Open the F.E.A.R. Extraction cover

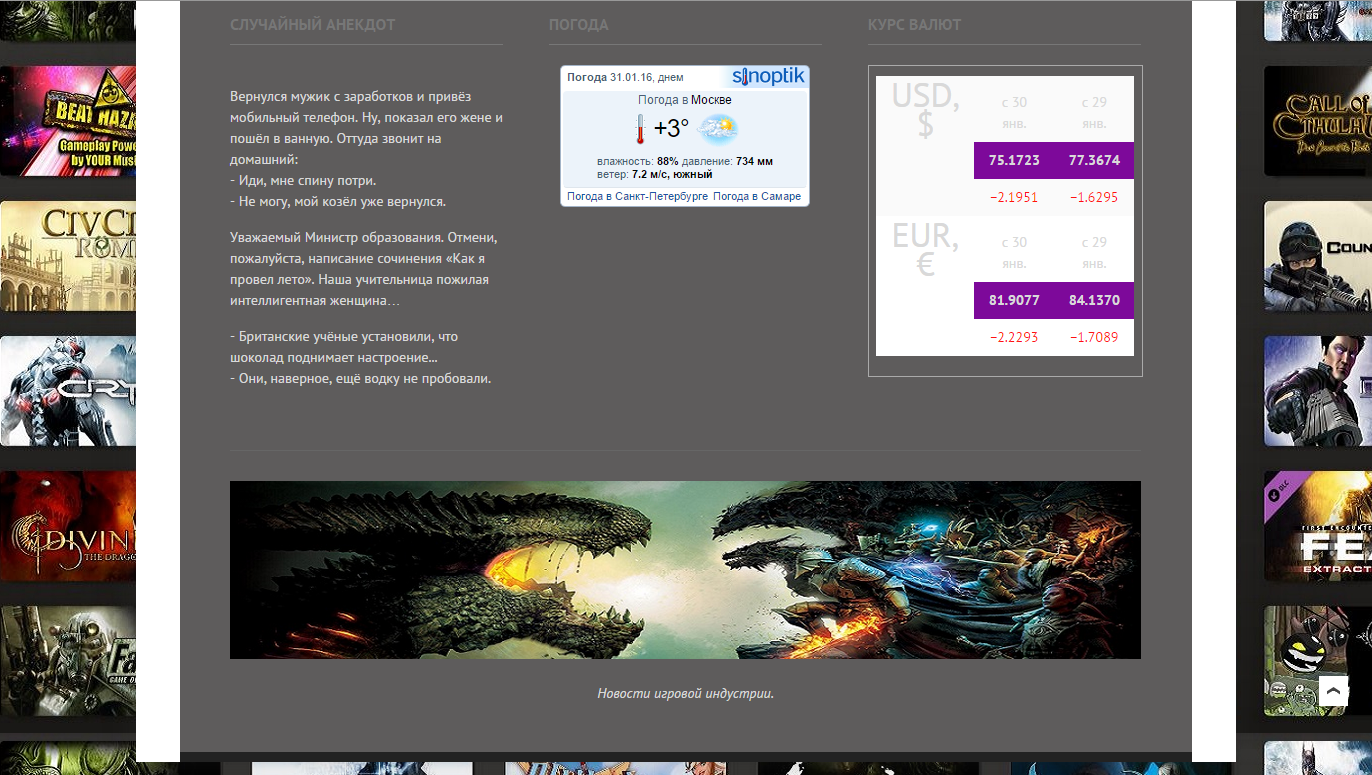tap(1318, 526)
